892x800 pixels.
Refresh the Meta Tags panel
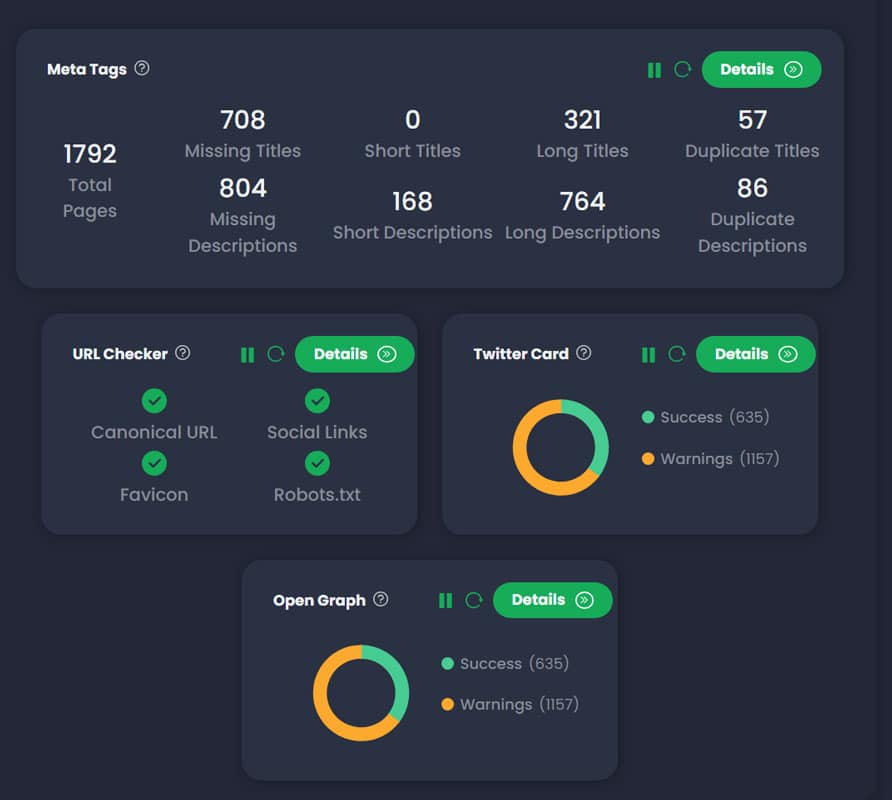click(683, 70)
